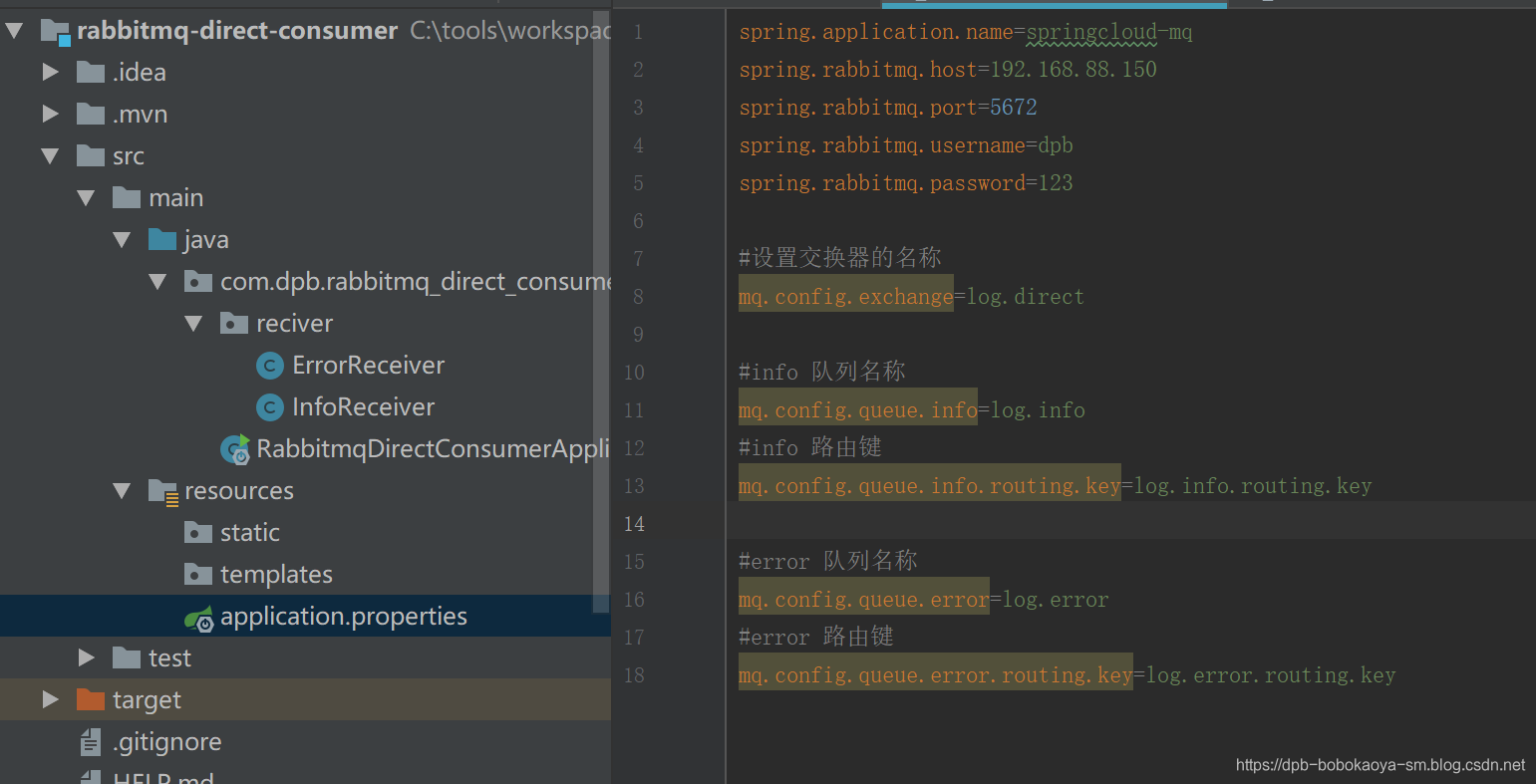
Task: Click line number 1 in the gutter
Action: pyautogui.click(x=638, y=32)
